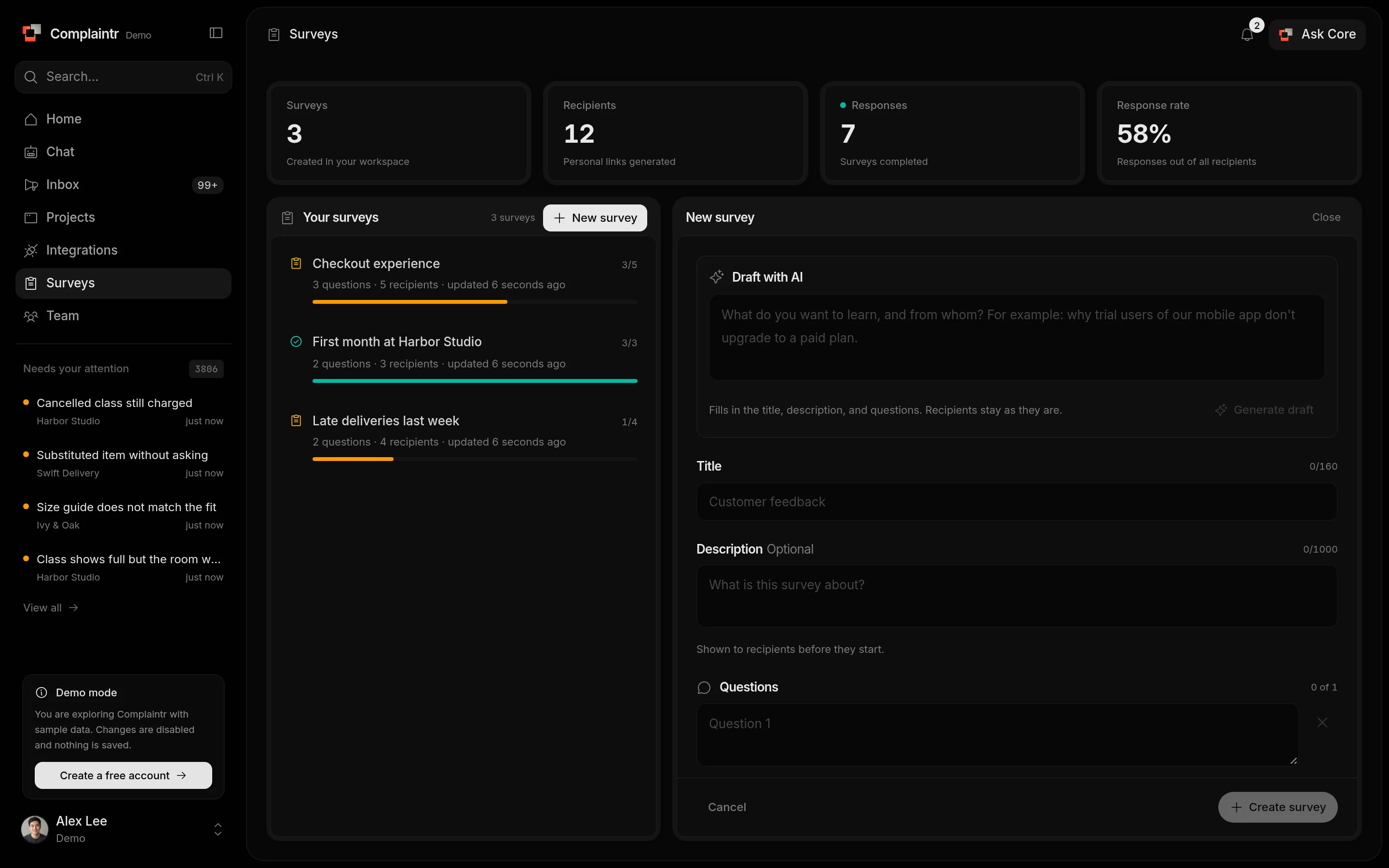
Task: Open the View all link
Action: click(51, 608)
